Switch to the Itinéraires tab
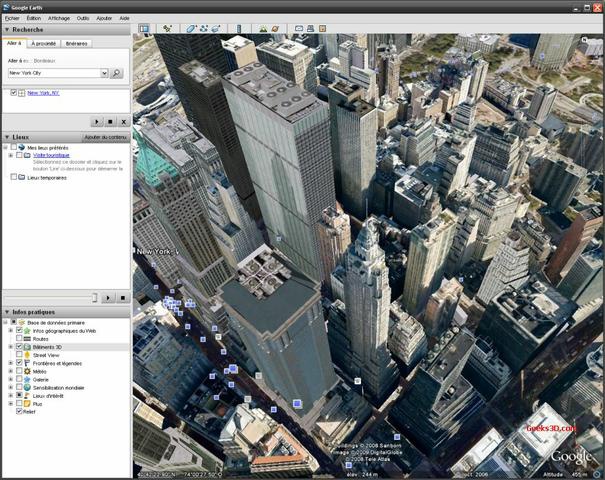 (76, 44)
